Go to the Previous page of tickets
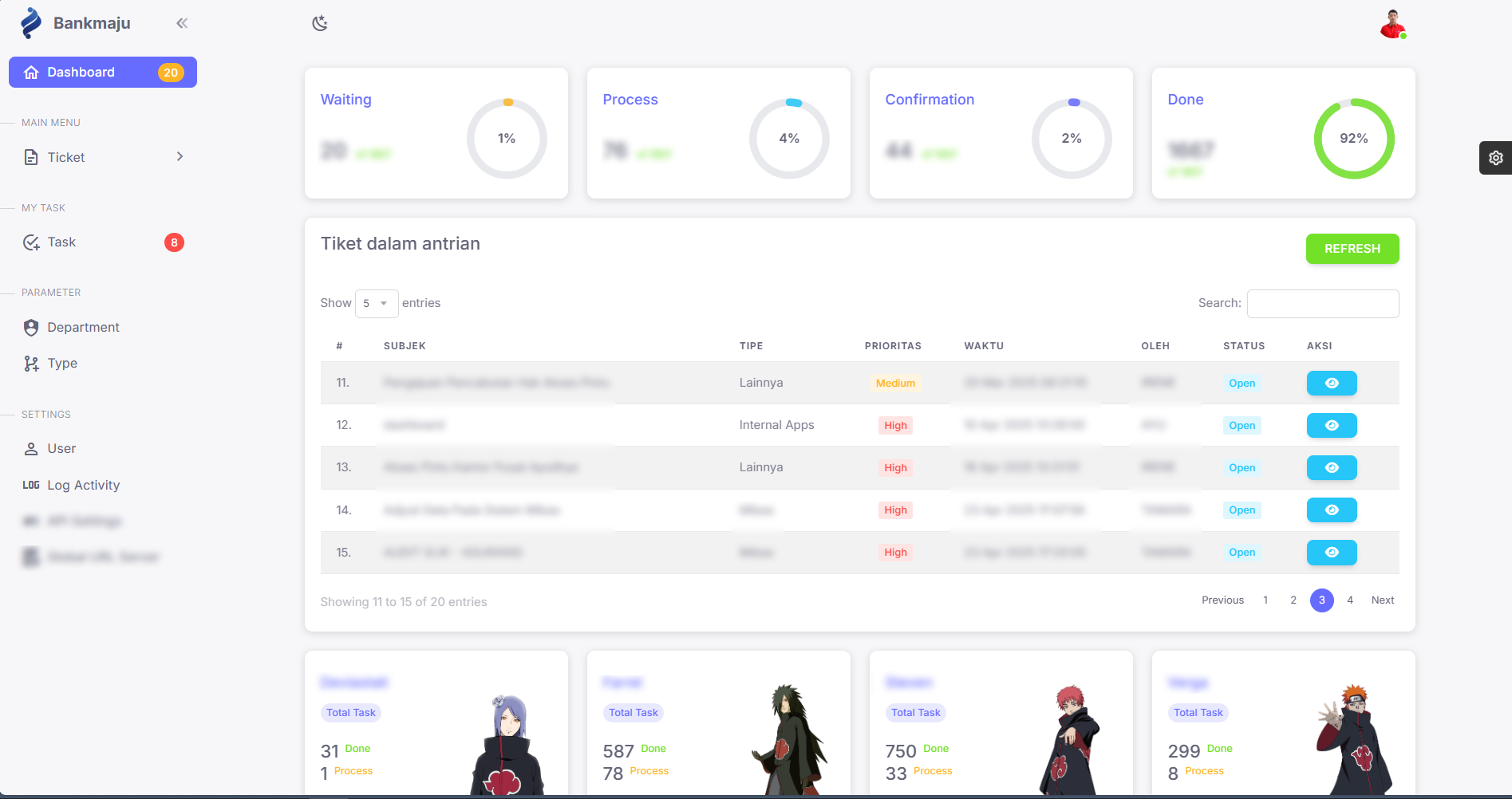 pyautogui.click(x=1222, y=600)
